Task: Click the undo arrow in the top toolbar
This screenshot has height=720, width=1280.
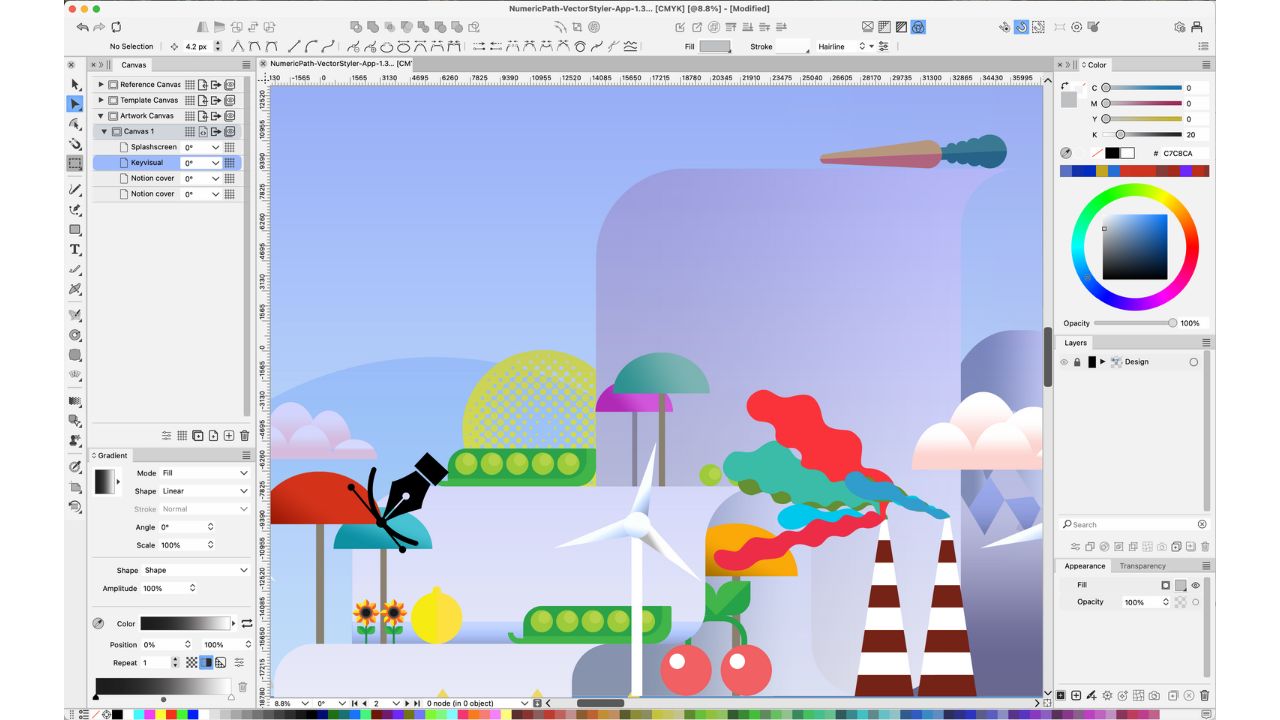Action: point(82,27)
